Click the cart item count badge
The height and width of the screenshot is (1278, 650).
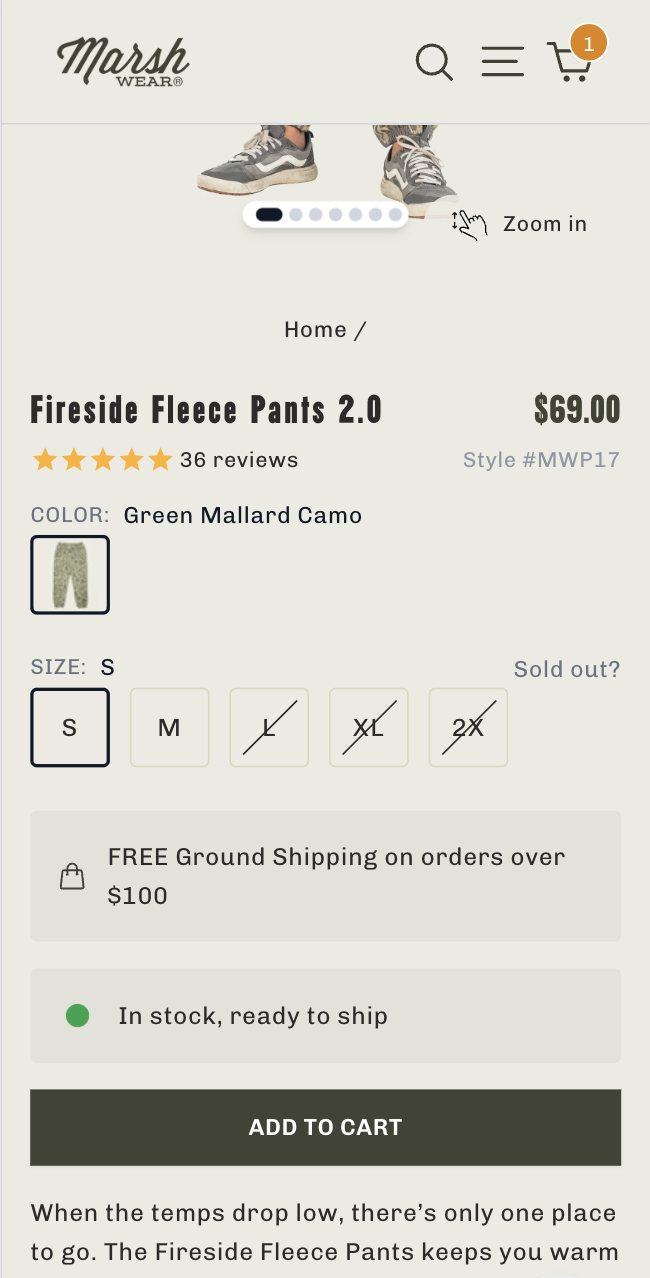tap(589, 42)
